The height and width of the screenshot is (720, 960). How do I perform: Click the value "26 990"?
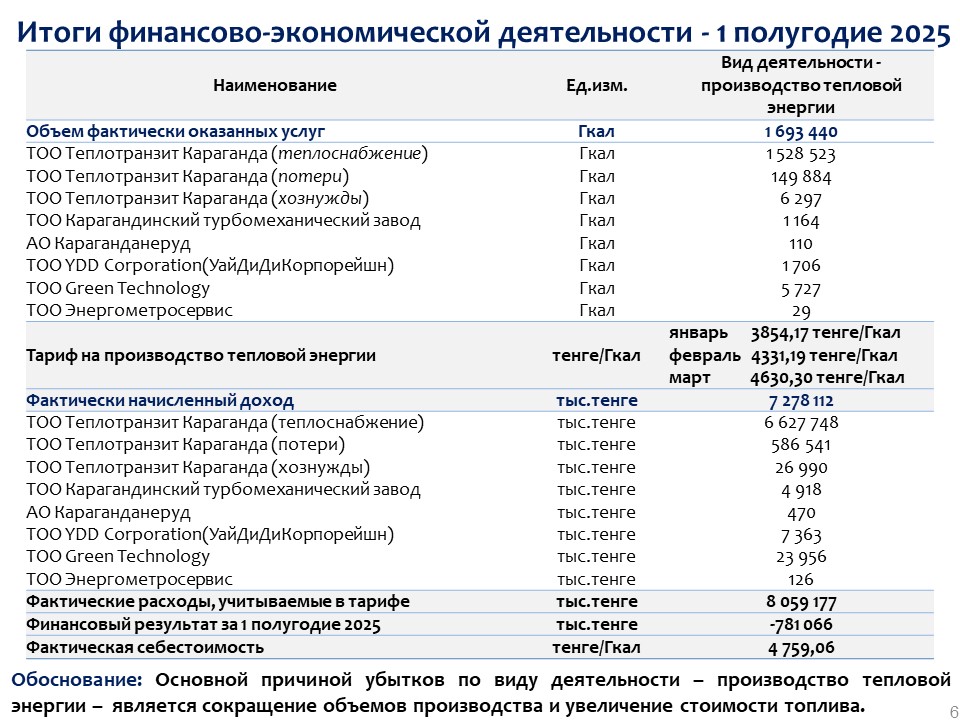801,468
